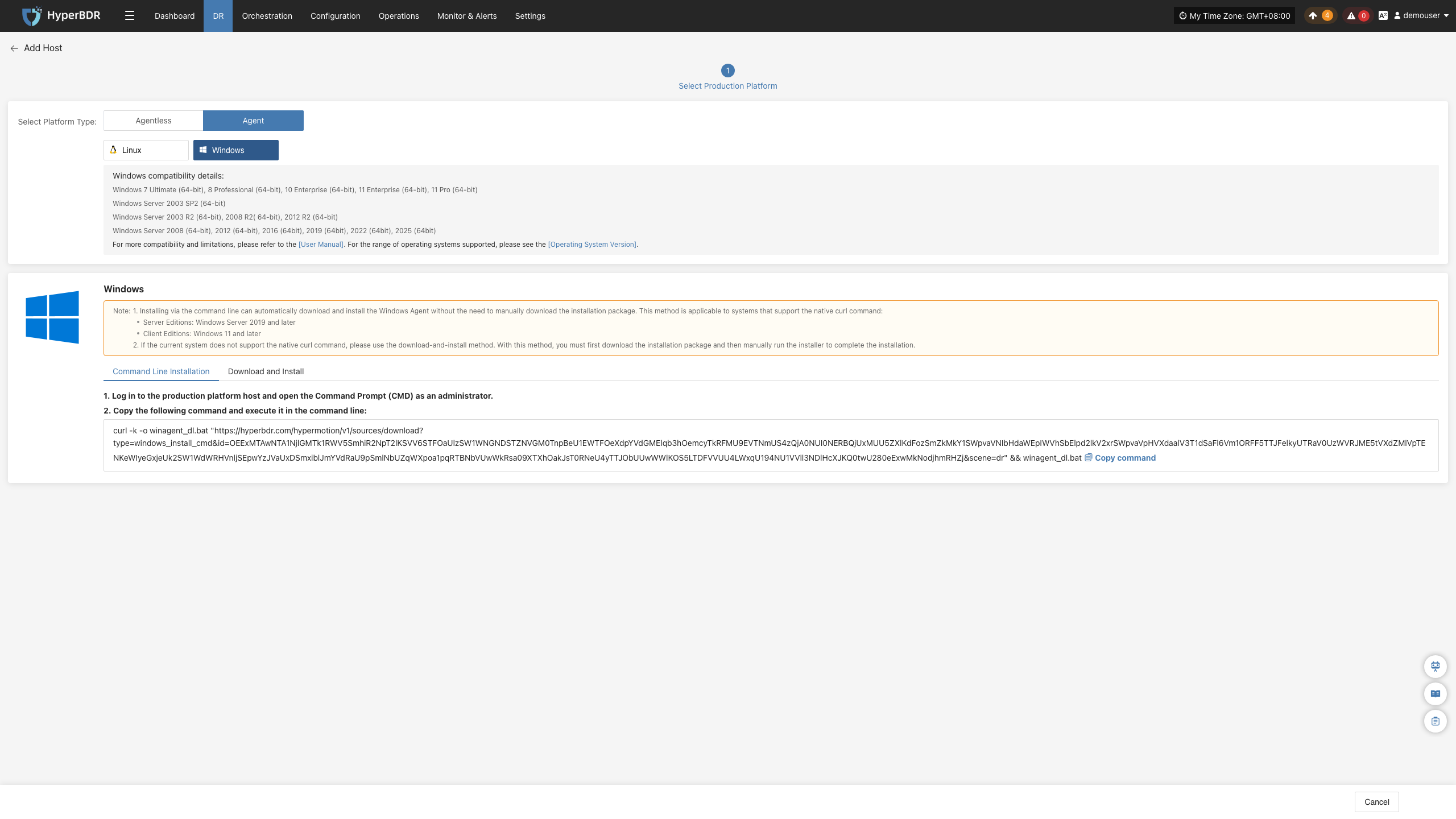Click the Copy command link
The width and height of the screenshot is (1456, 819).
coord(1120,458)
